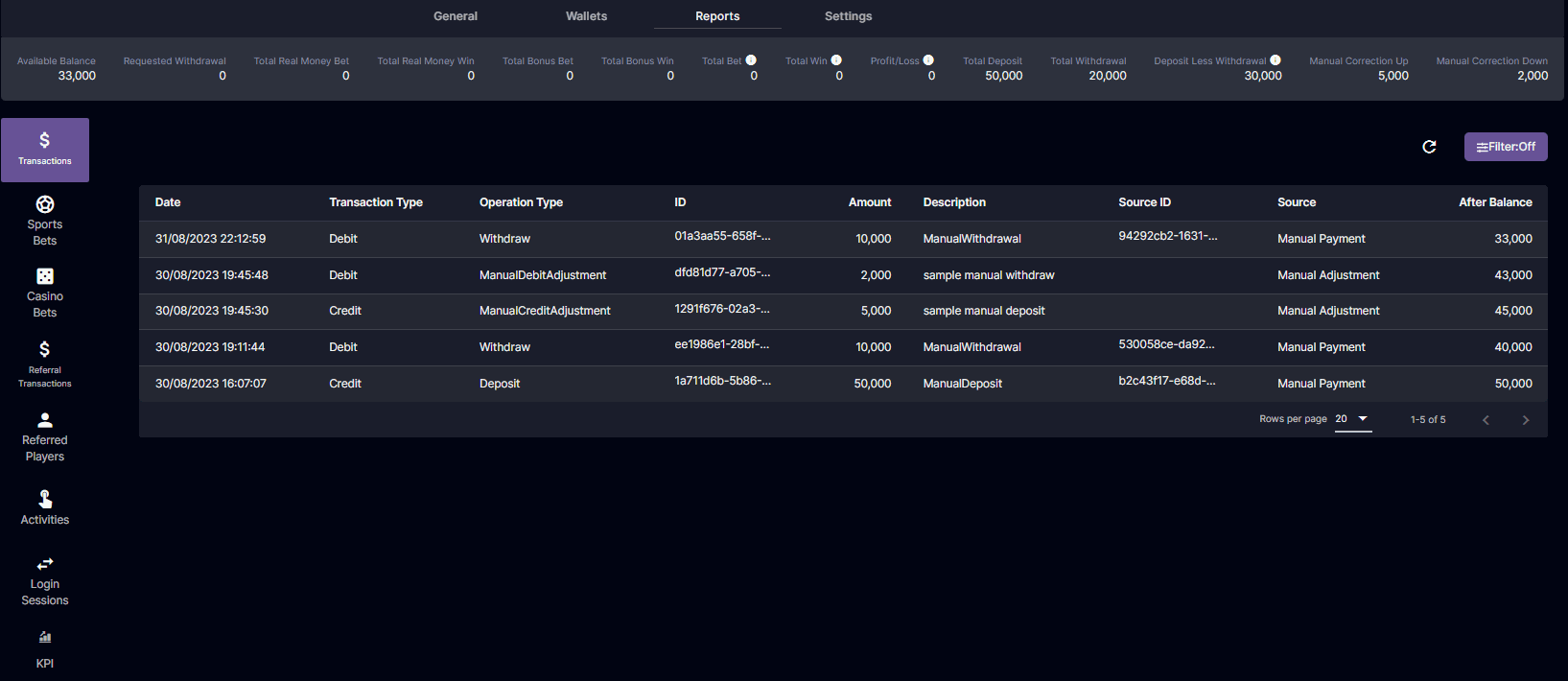Open Login Sessions arrows icon
This screenshot has width=1568, height=681.
point(45,564)
